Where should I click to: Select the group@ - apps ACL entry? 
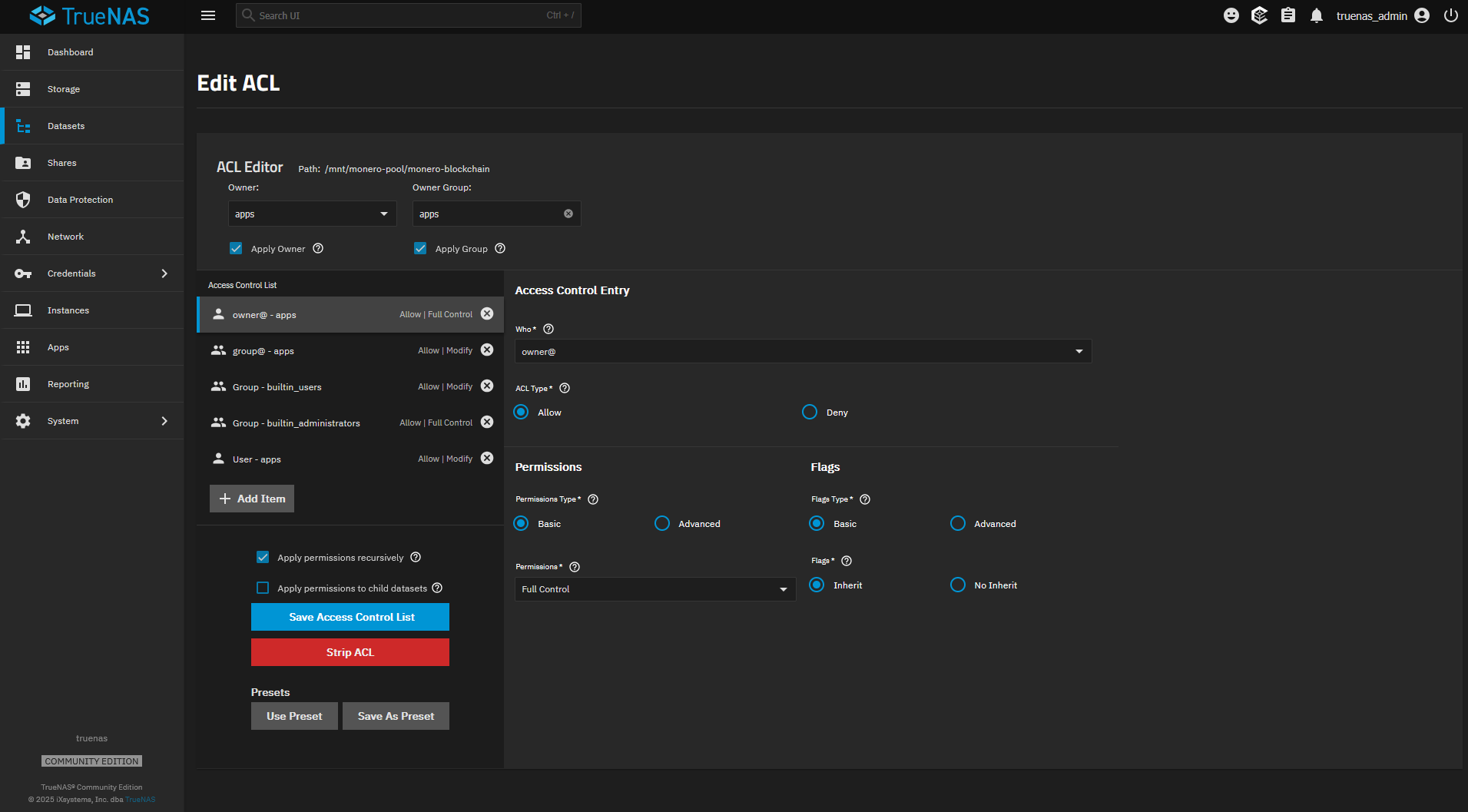(307, 350)
